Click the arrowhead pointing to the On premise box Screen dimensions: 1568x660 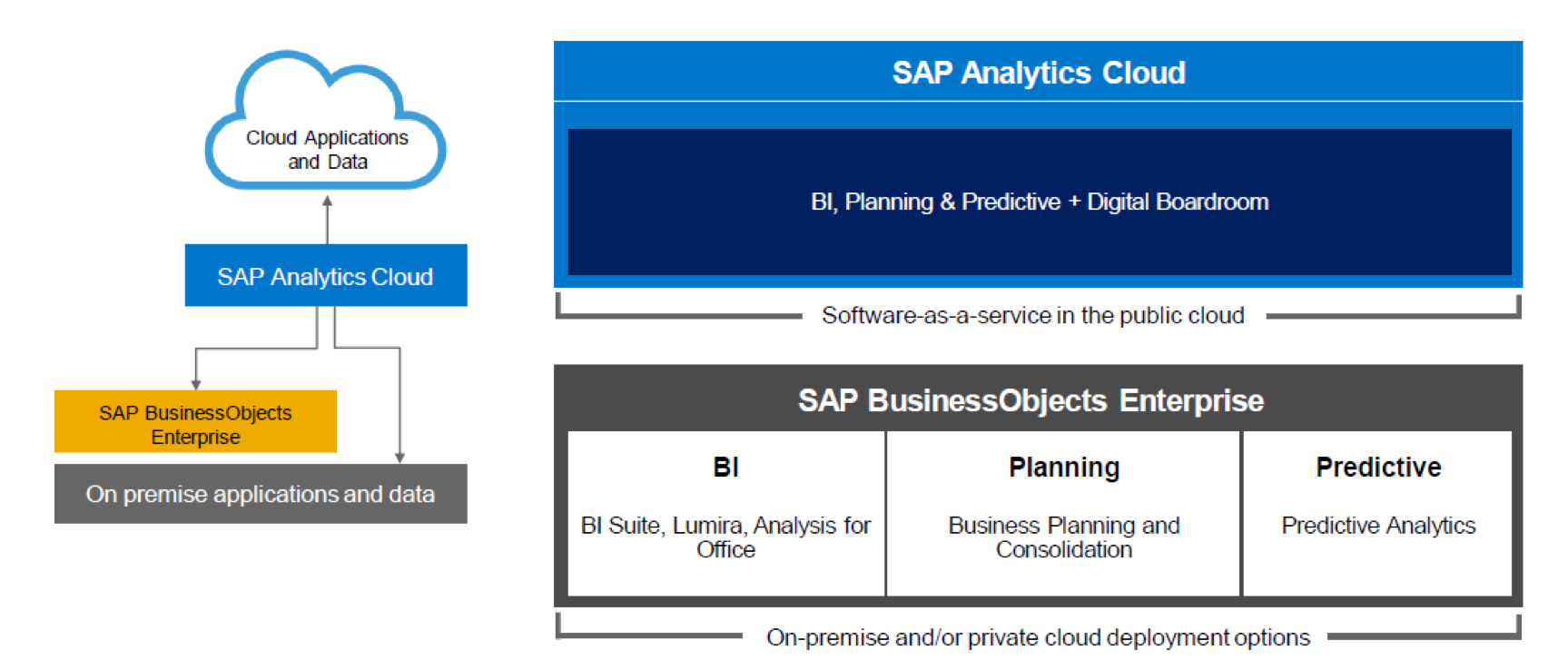coord(399,458)
